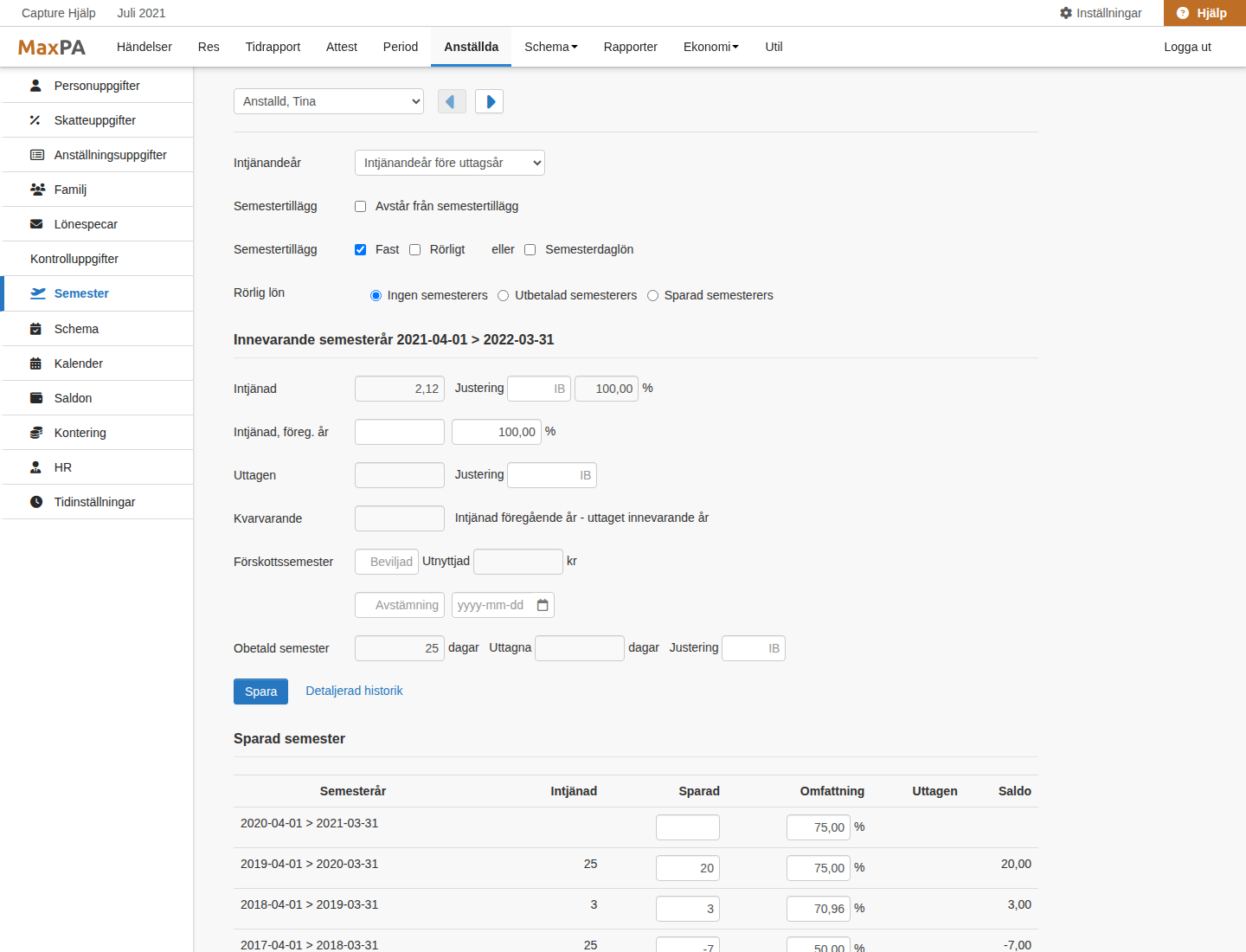This screenshot has width=1246, height=952.
Task: Open the Detaljerad historik link
Action: pyautogui.click(x=354, y=691)
